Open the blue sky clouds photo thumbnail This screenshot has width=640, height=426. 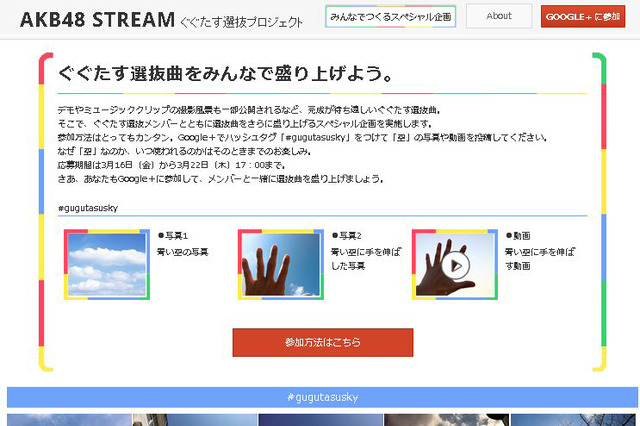(107, 264)
